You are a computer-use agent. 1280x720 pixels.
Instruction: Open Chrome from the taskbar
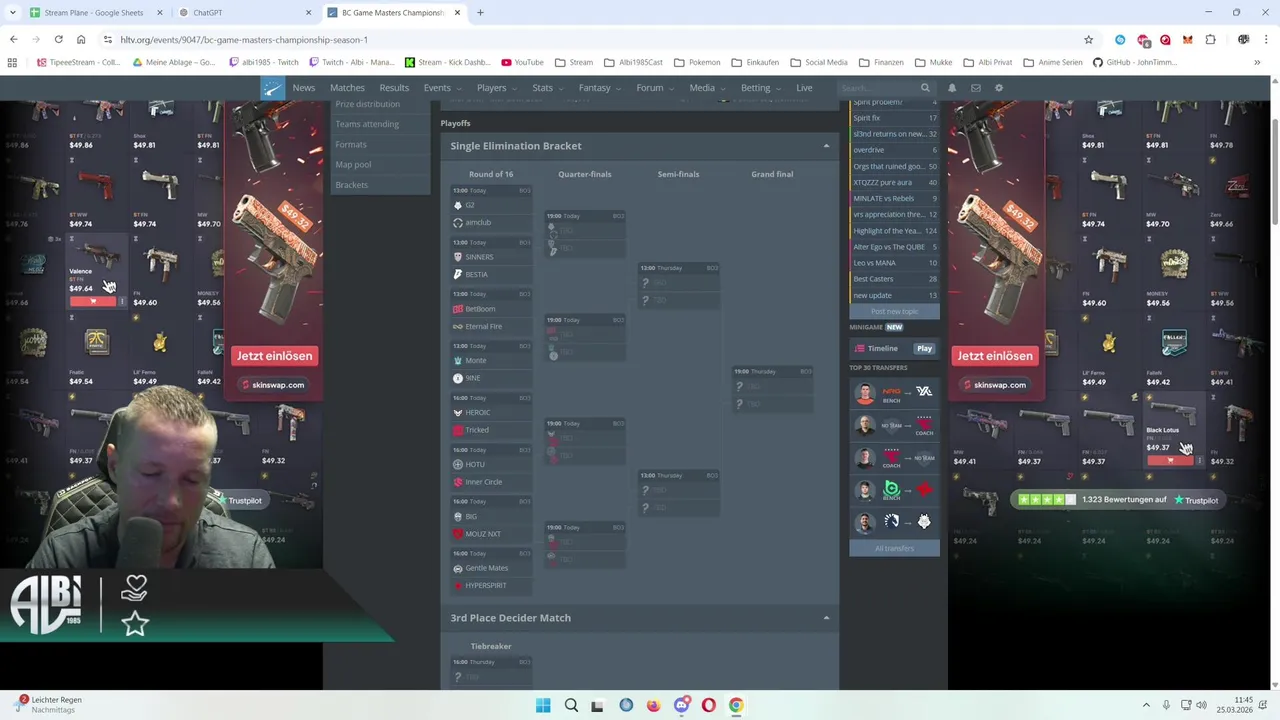pyautogui.click(x=736, y=705)
